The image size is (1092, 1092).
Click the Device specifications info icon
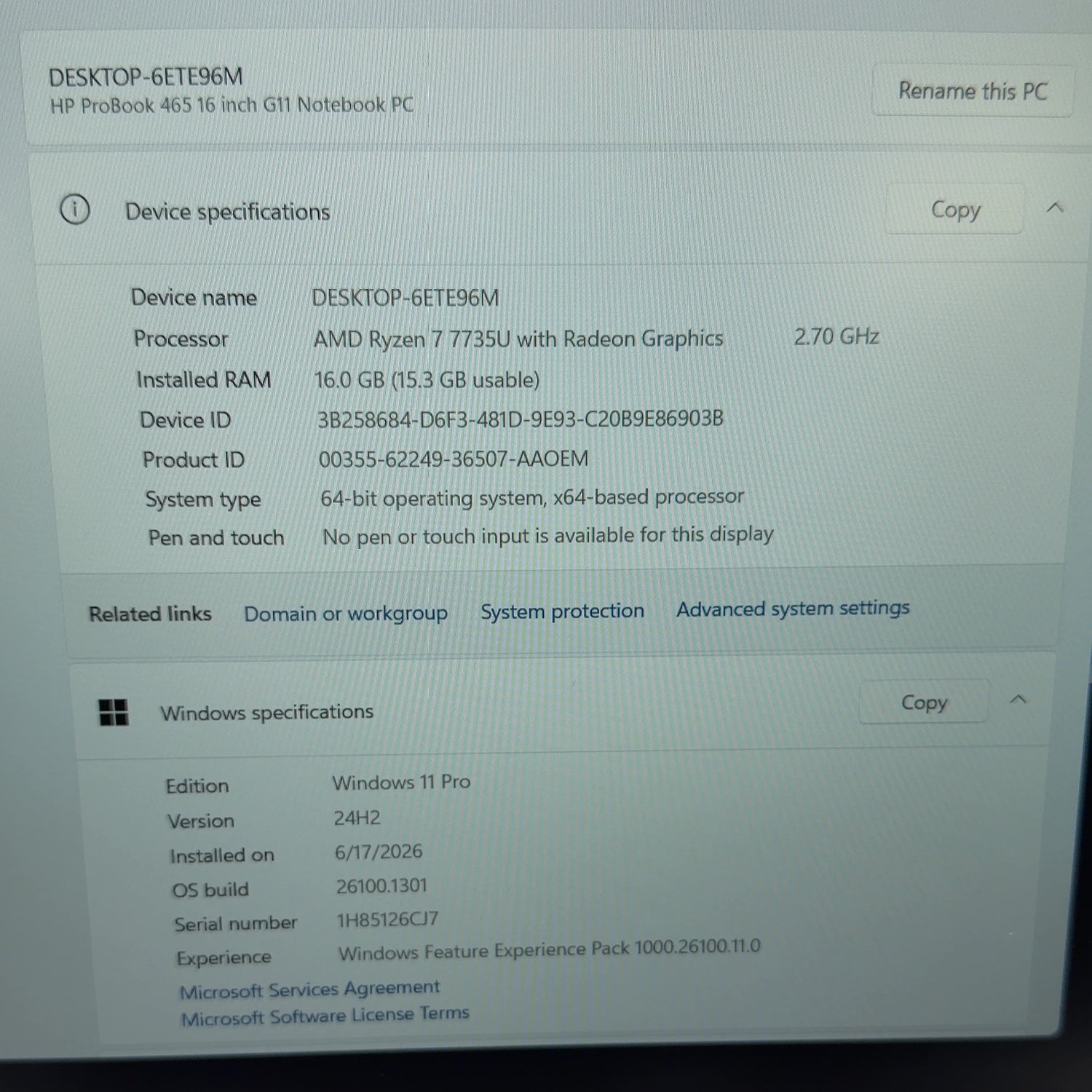tap(74, 210)
